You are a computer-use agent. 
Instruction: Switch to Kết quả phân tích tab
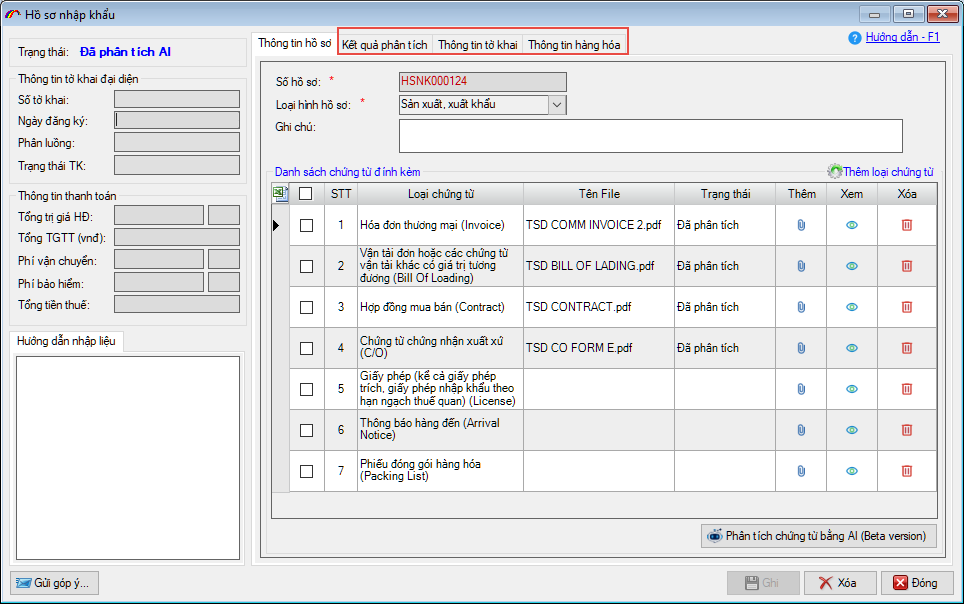tap(385, 45)
